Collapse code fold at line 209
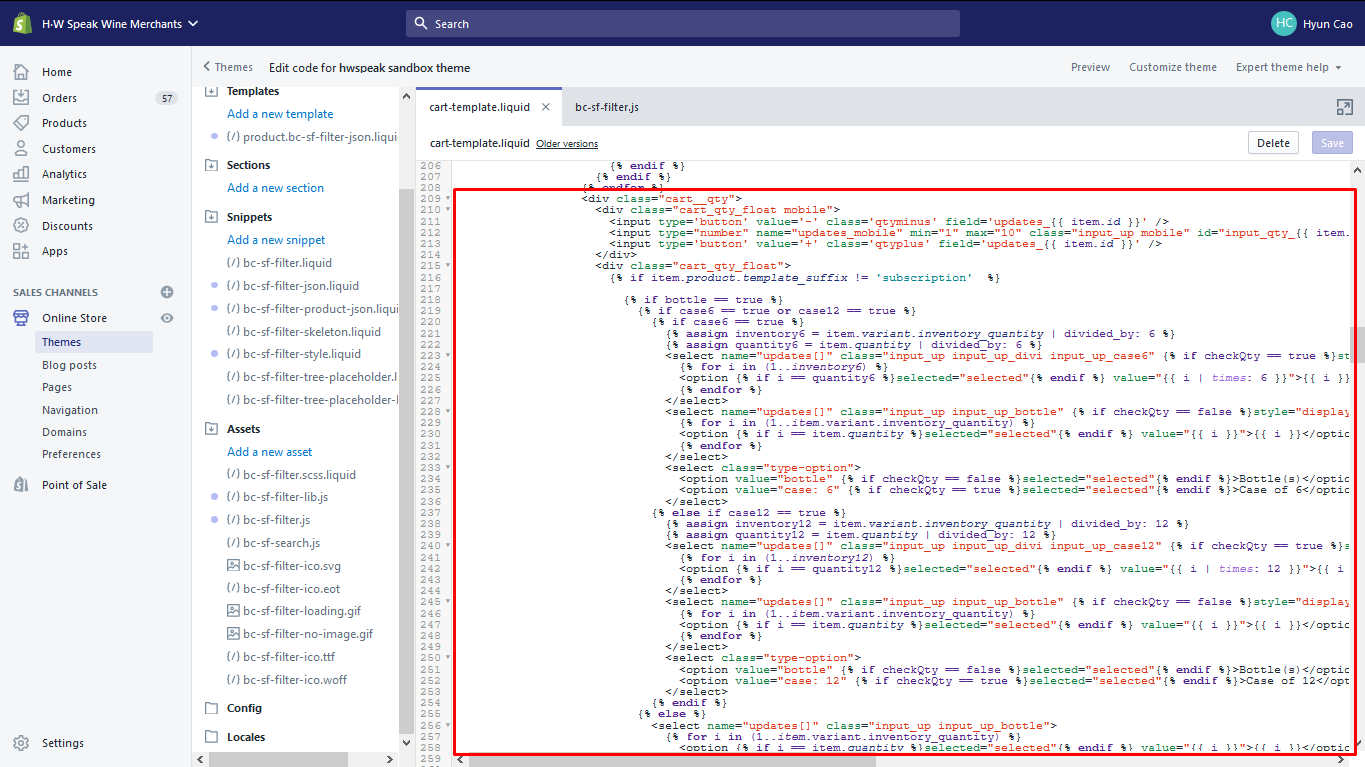This screenshot has height=767, width=1365. (x=448, y=198)
